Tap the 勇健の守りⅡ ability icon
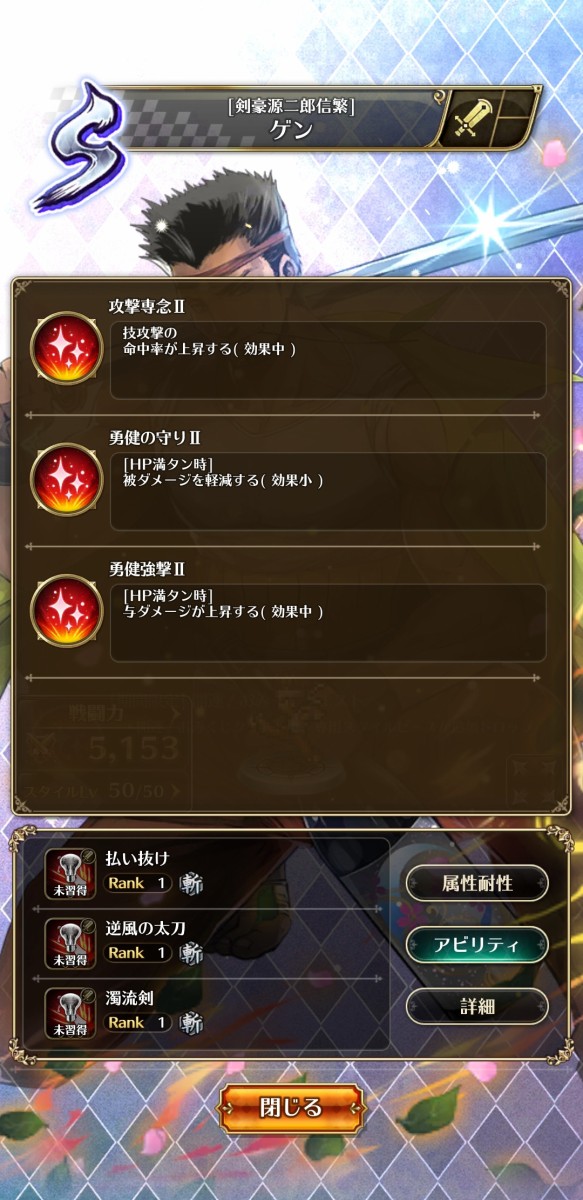Screen dimensions: 583x1200 point(67,478)
